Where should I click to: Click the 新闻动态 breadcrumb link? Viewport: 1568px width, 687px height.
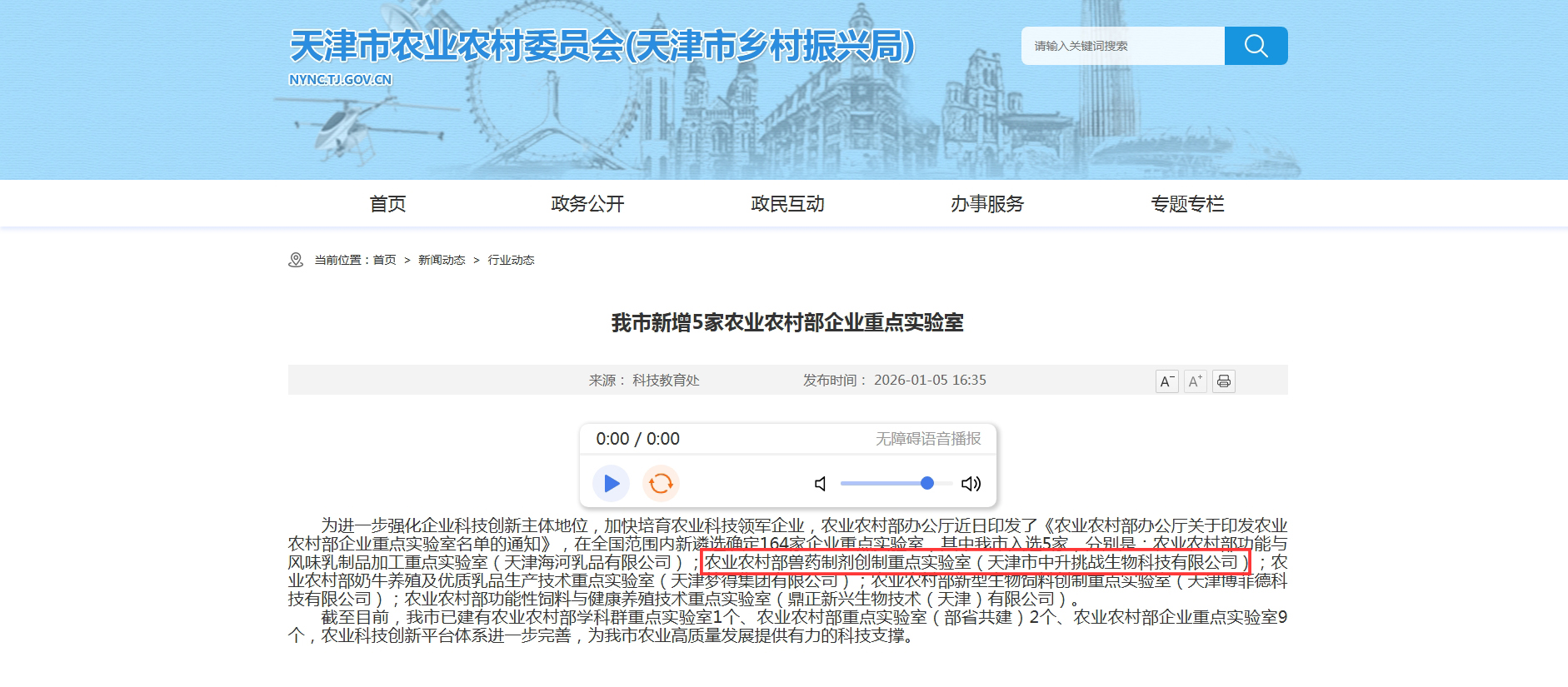click(442, 260)
